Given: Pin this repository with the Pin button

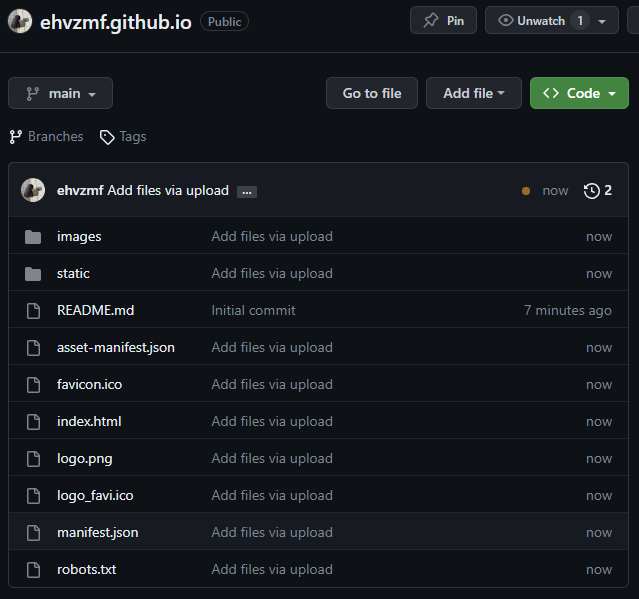Looking at the screenshot, I should (x=443, y=20).
